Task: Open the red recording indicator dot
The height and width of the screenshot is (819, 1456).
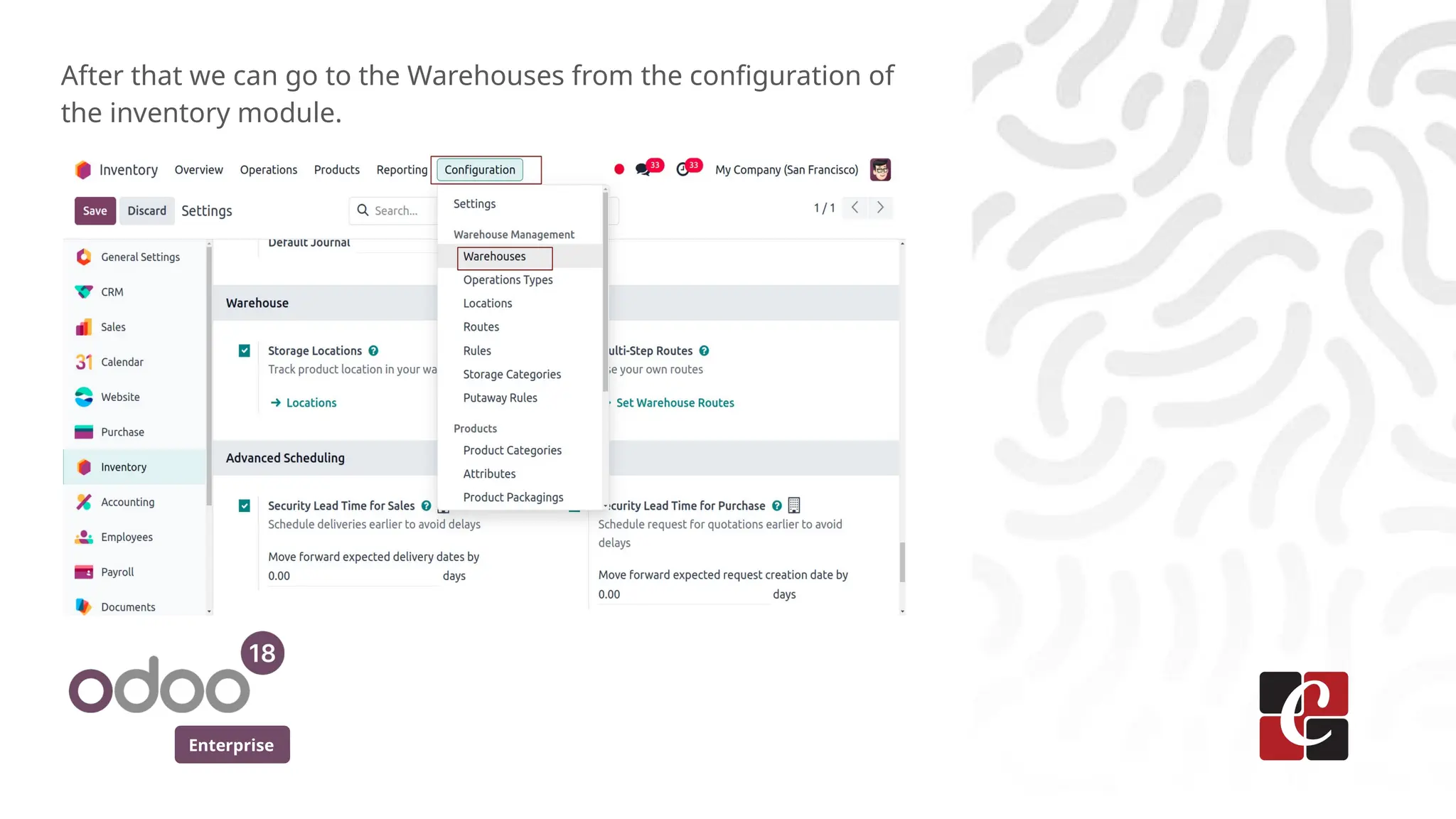Action: coord(619,169)
